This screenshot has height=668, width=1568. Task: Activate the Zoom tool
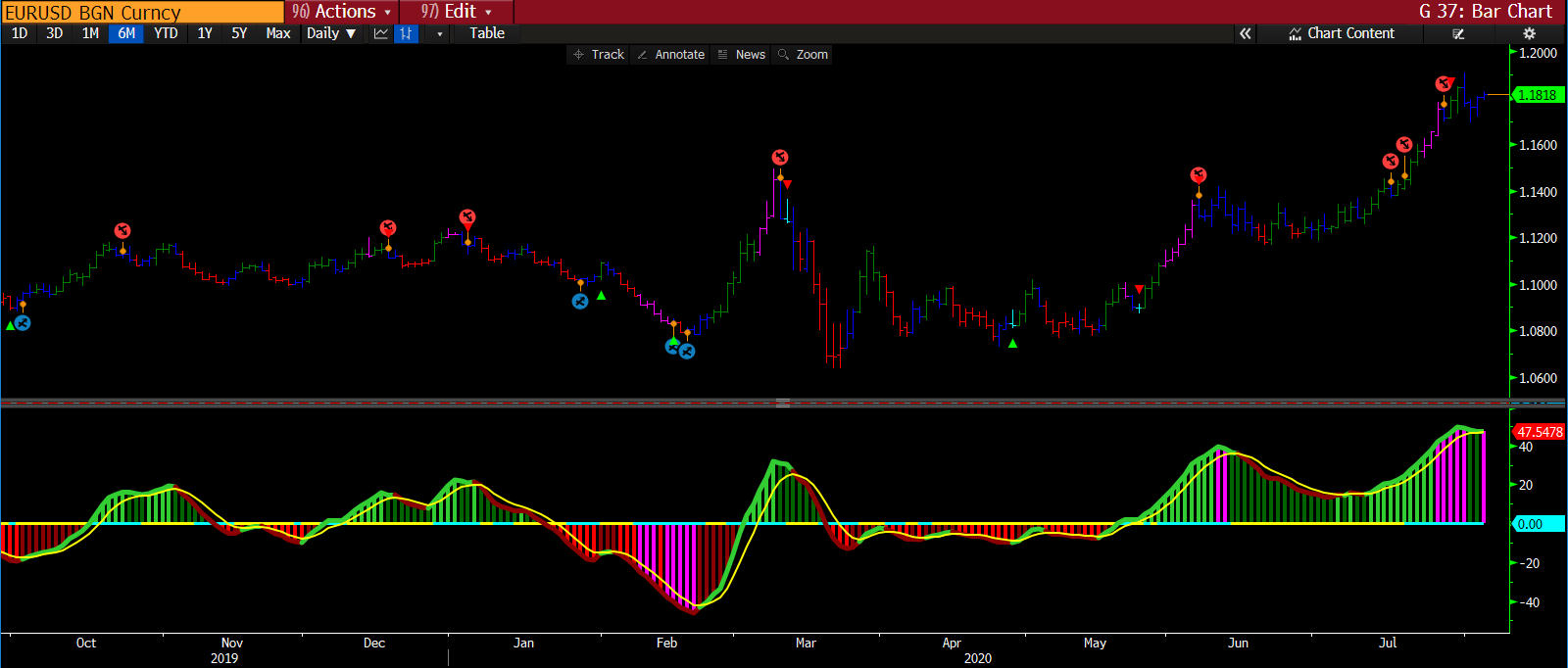(x=803, y=55)
